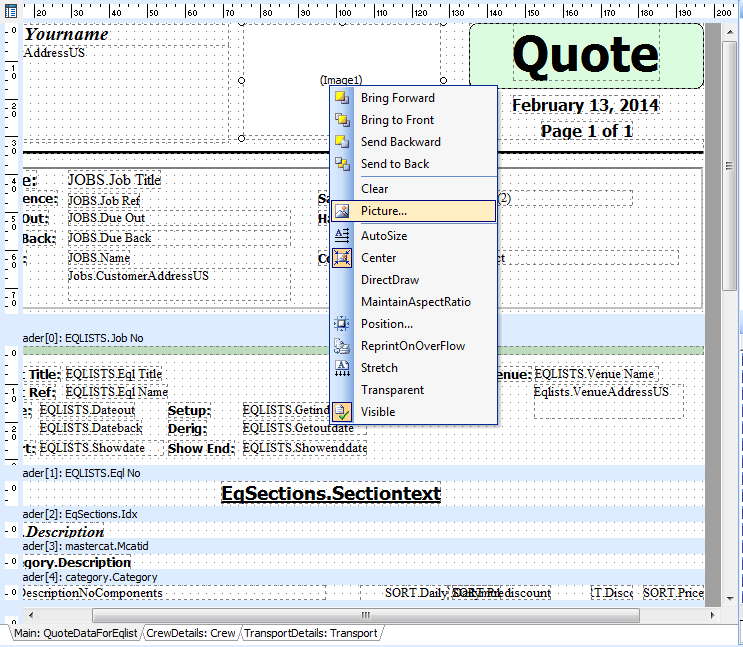Image resolution: width=743 pixels, height=647 pixels.
Task: Click the ReprintOnOverFlow option
Action: pyautogui.click(x=412, y=346)
